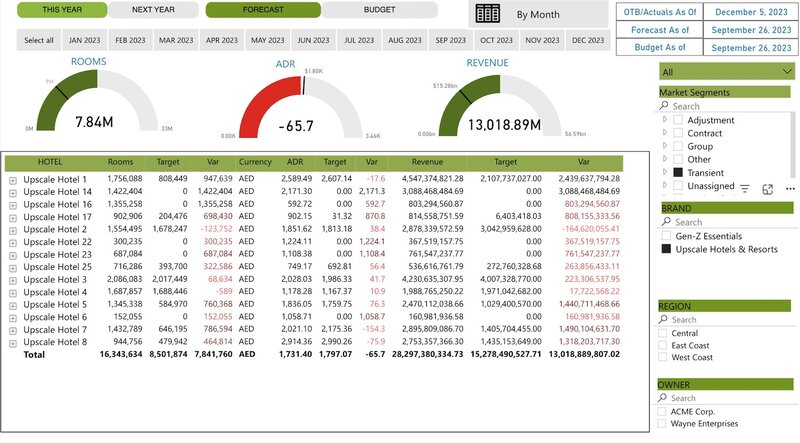
Task: Expand the Group segment tree arrow
Action: tap(665, 145)
